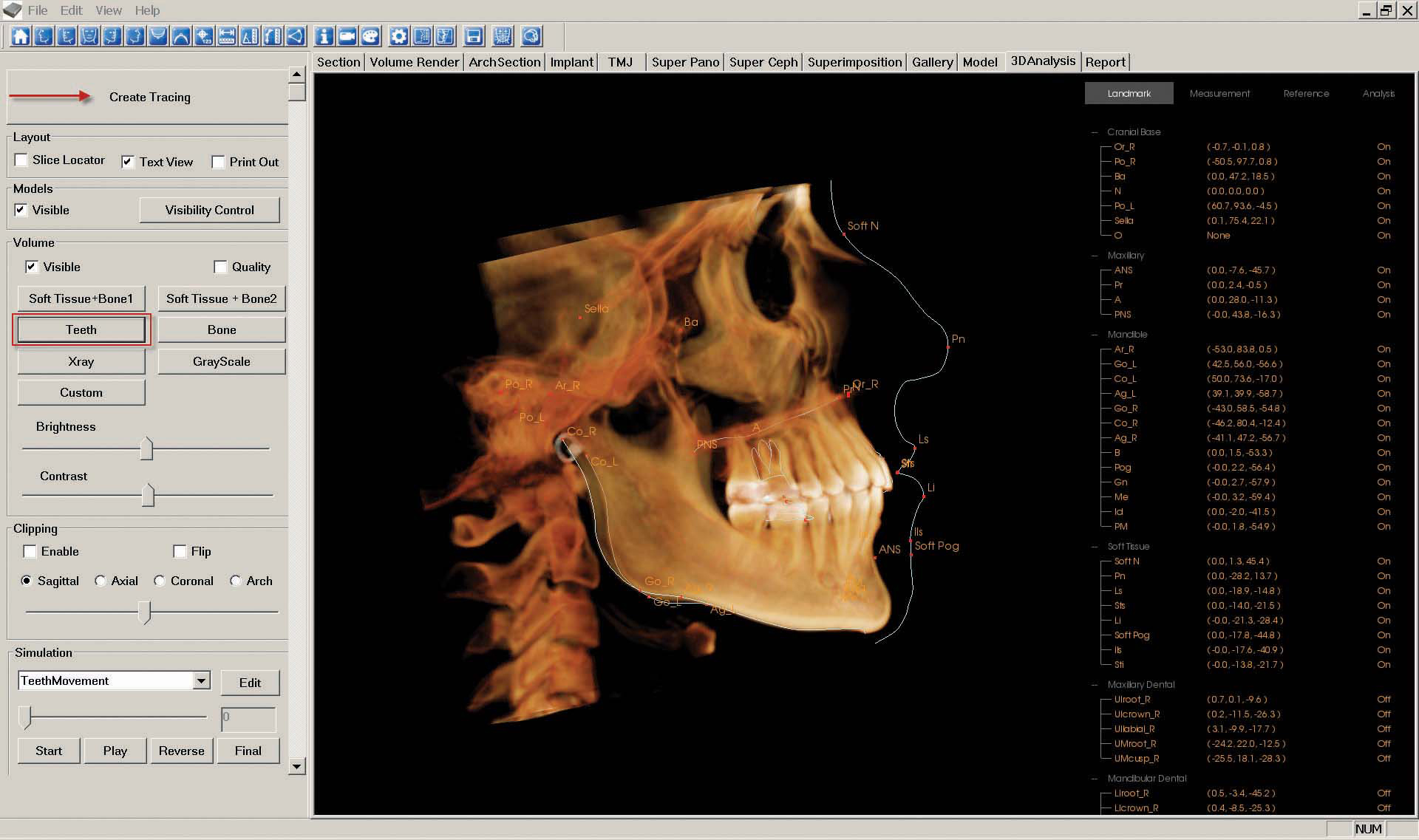Click the floppy disk save icon

pyautogui.click(x=474, y=35)
